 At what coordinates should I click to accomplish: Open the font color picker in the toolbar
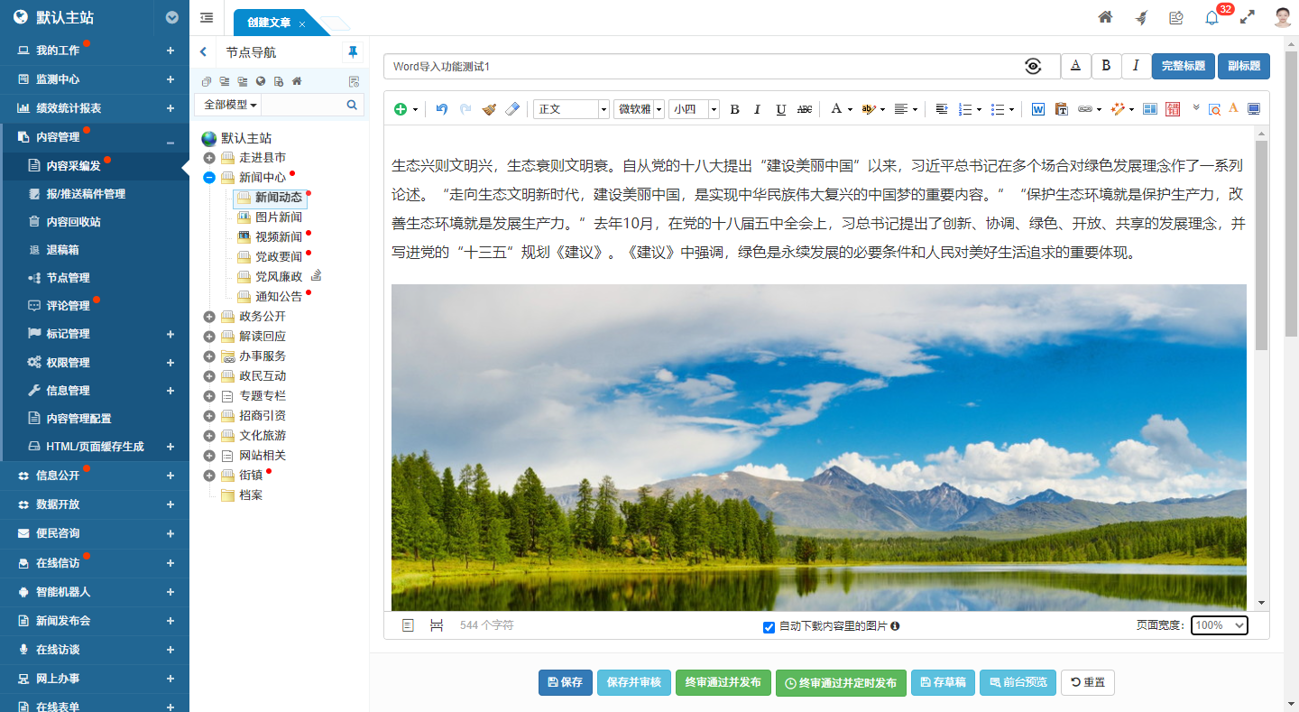coord(838,109)
